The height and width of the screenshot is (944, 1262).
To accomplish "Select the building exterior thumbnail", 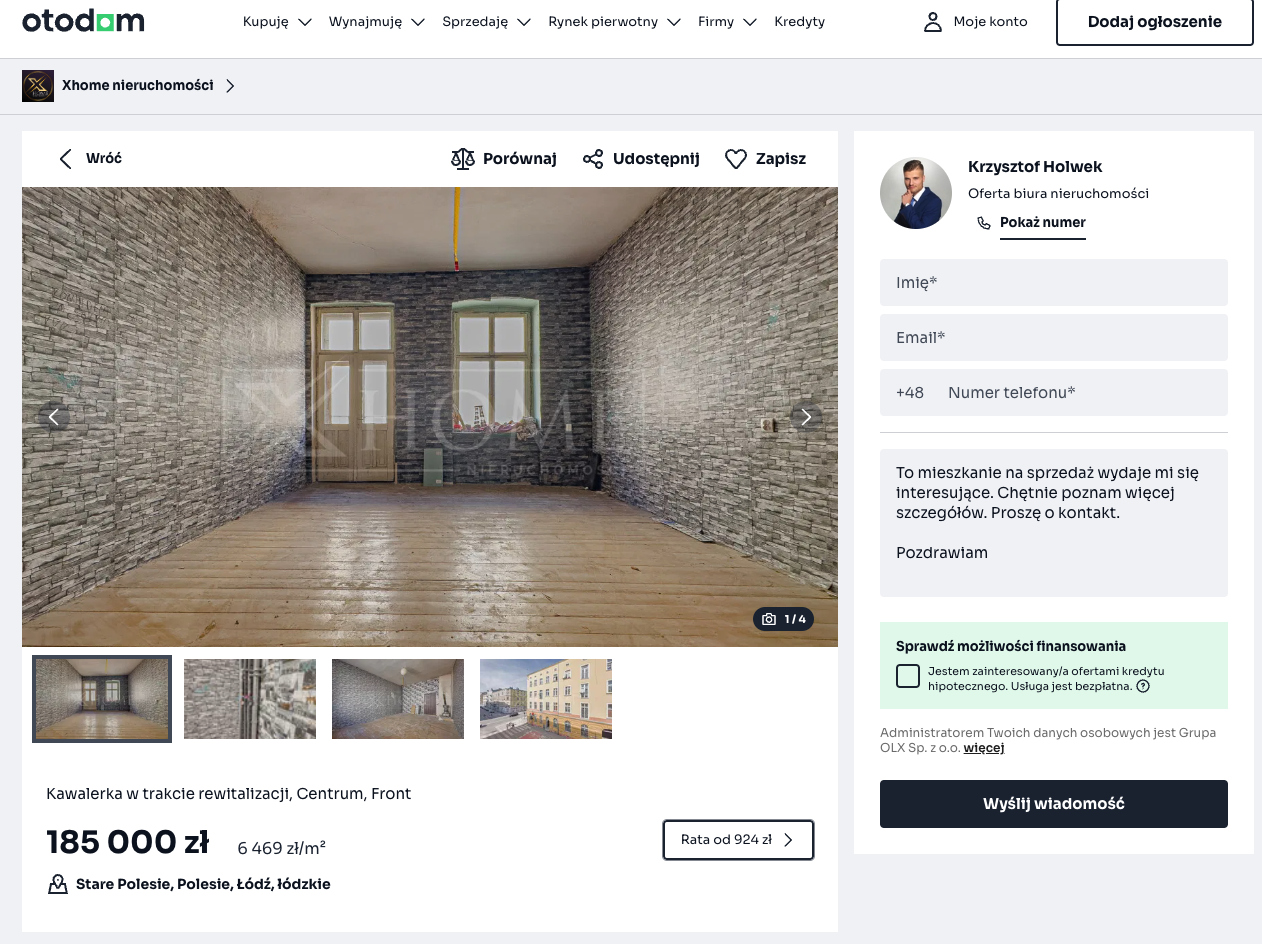I will coord(546,699).
